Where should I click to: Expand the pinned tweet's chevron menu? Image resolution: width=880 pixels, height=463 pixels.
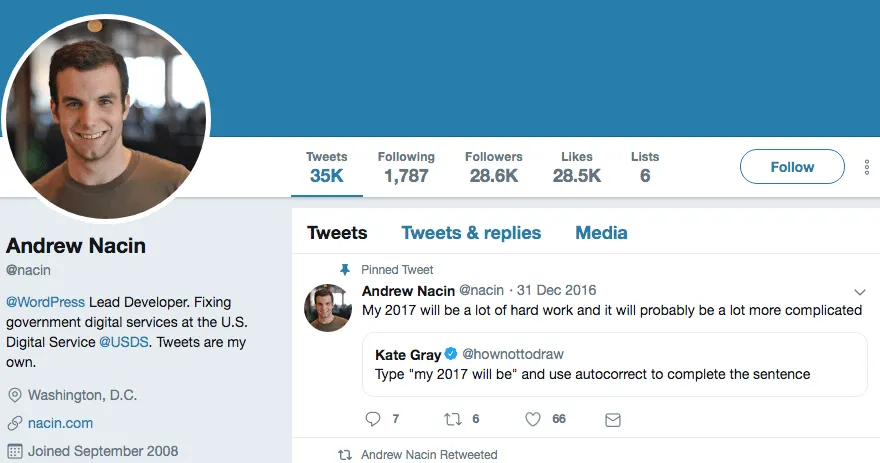click(860, 292)
